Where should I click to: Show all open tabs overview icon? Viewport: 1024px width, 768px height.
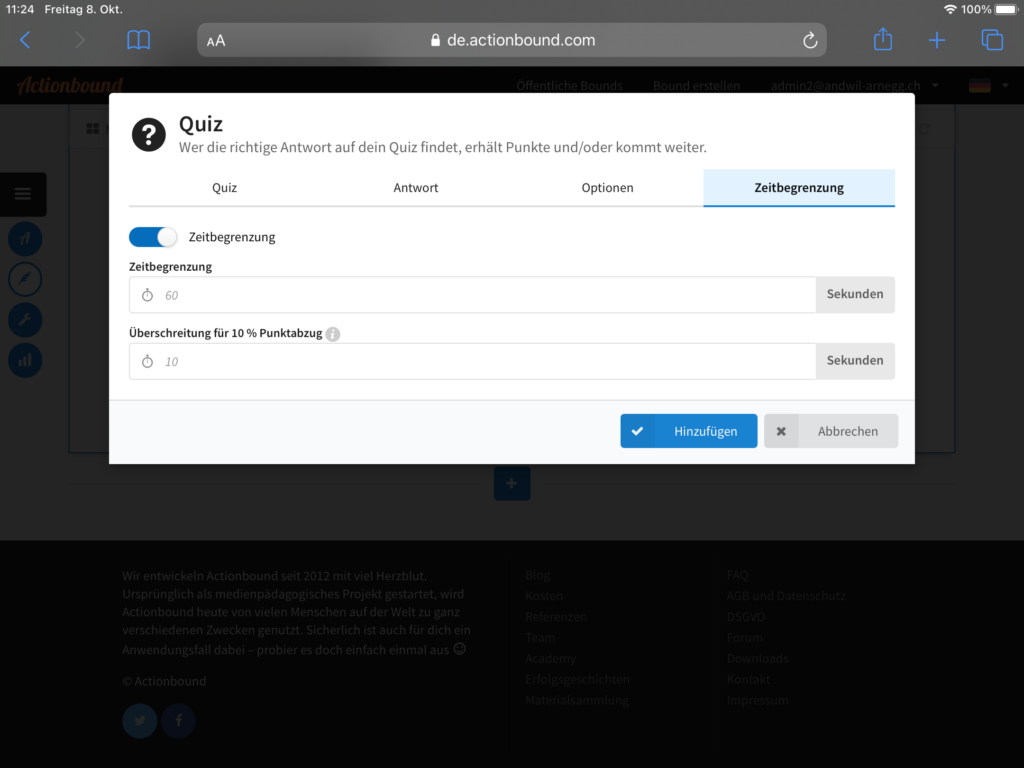(992, 40)
